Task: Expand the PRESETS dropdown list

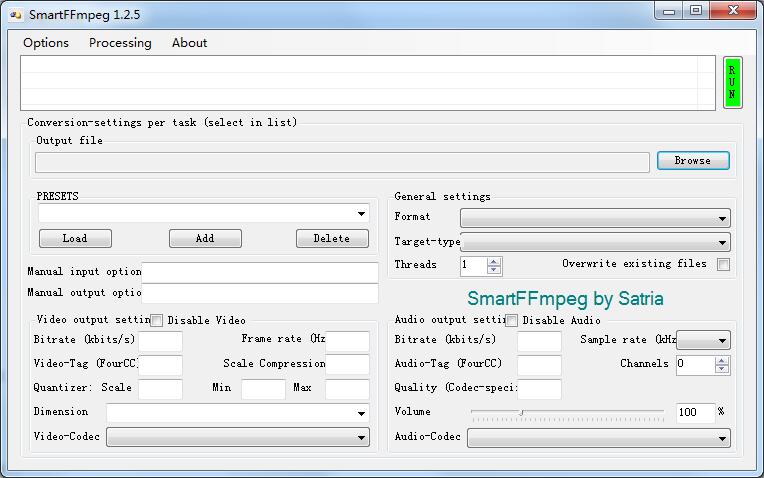Action: [361, 213]
